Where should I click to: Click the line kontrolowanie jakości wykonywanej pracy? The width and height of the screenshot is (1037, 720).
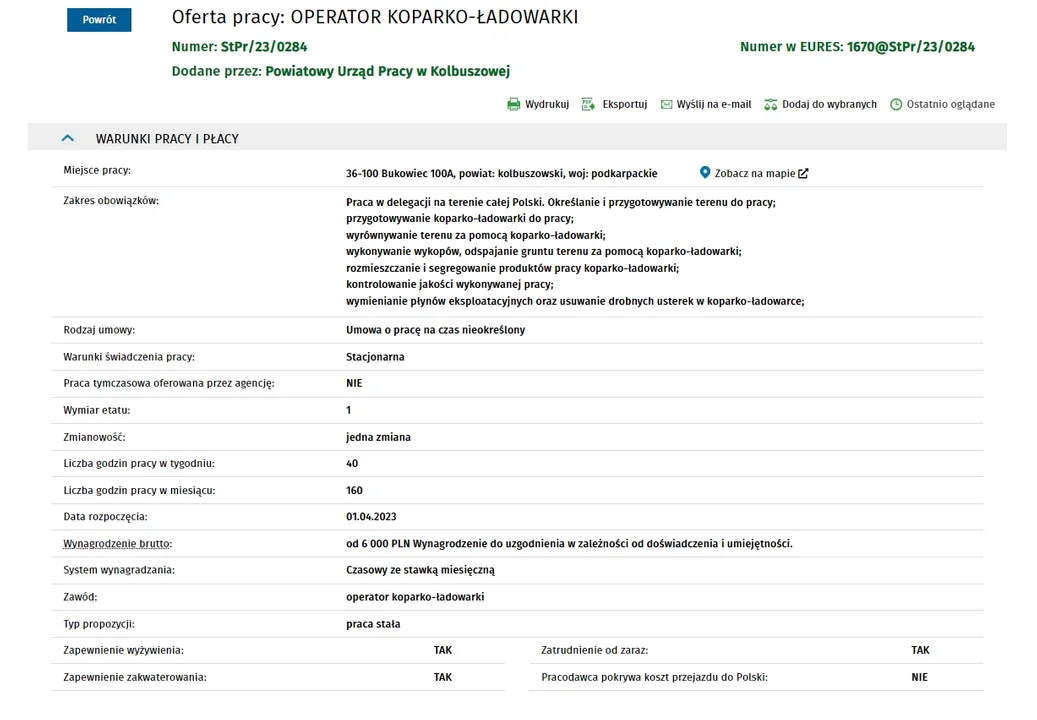pos(450,284)
